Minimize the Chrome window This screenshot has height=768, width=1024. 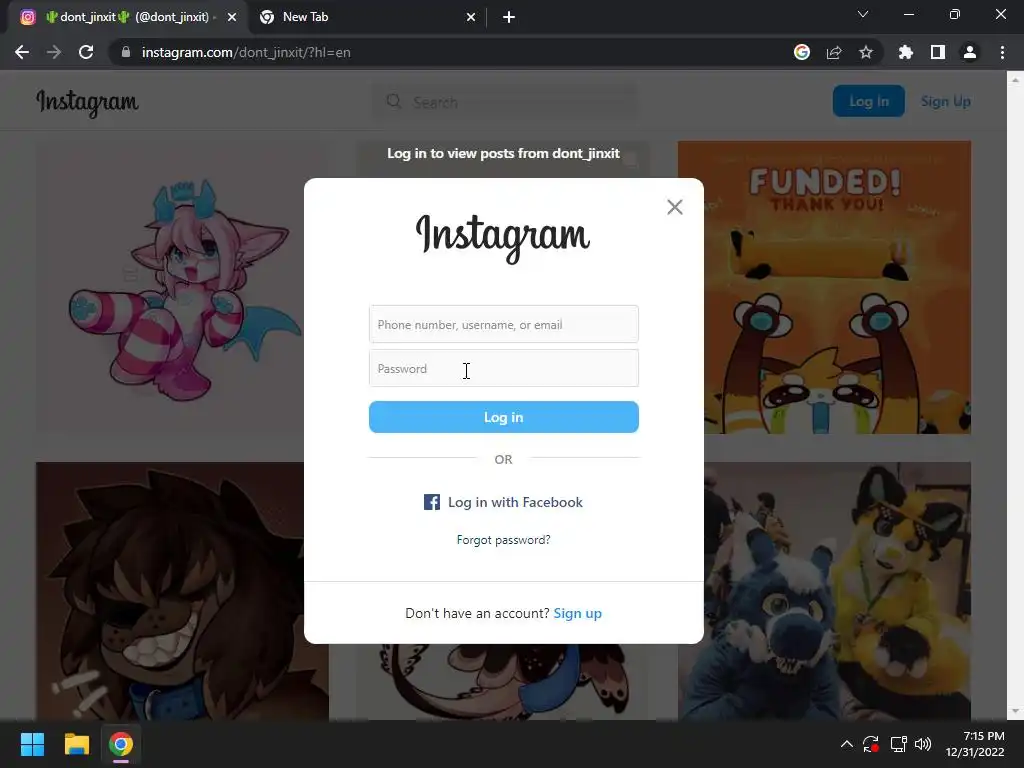click(x=908, y=14)
